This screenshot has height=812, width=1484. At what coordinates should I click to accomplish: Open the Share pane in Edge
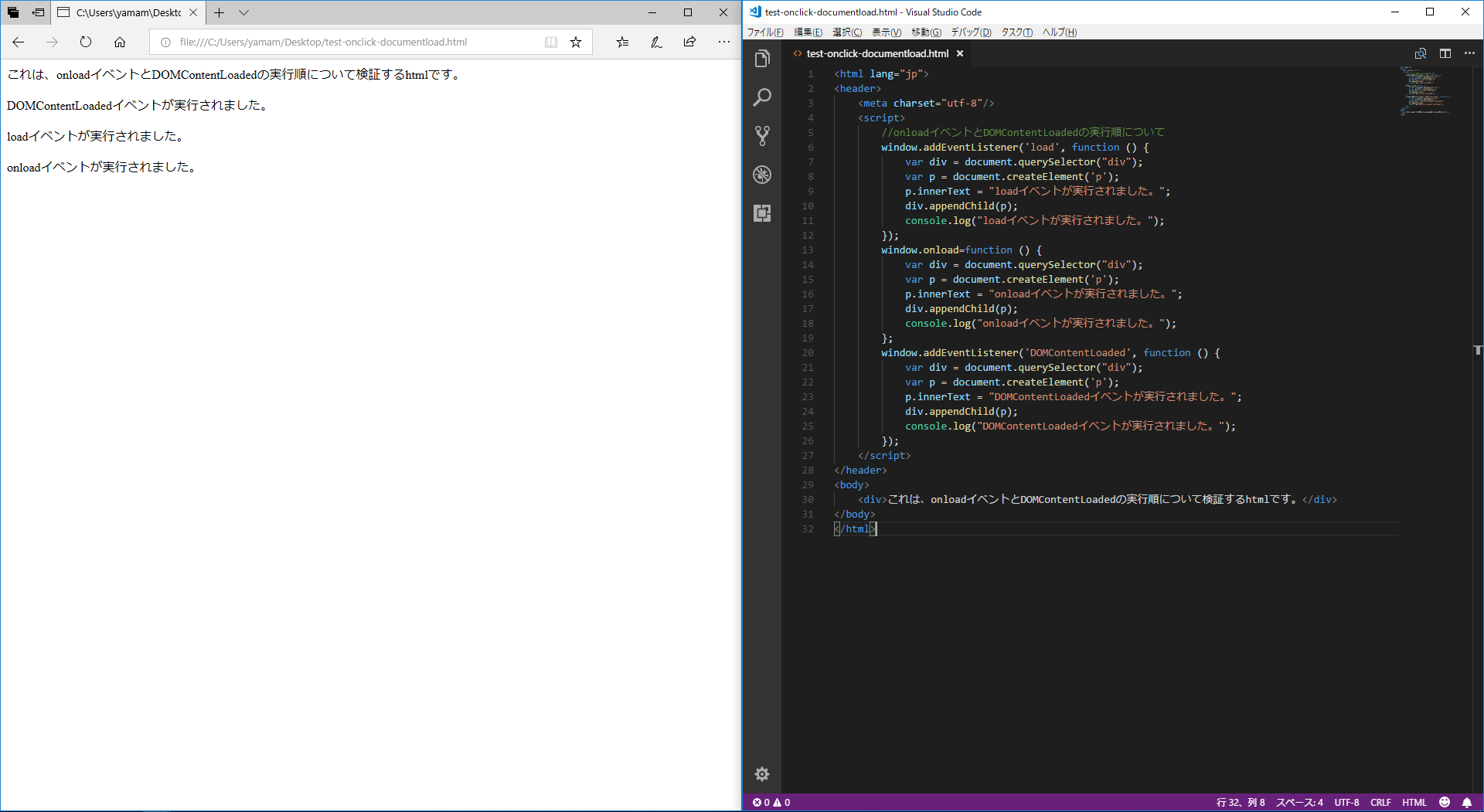[x=689, y=42]
